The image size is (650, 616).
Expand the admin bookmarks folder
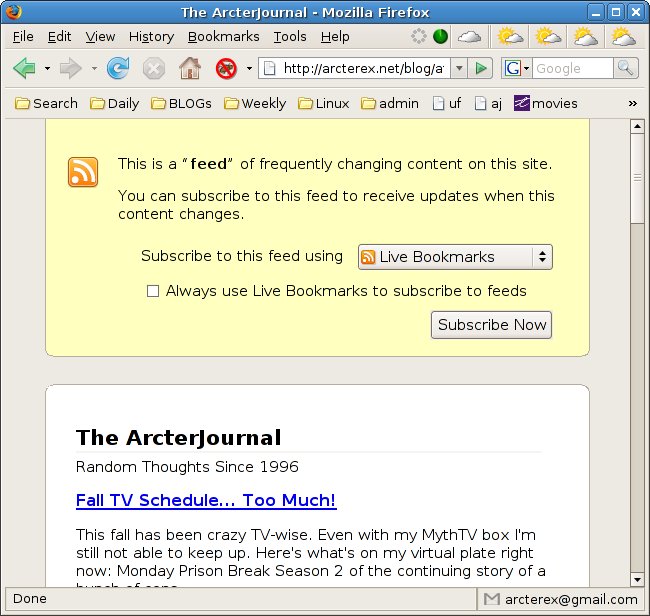coord(390,103)
